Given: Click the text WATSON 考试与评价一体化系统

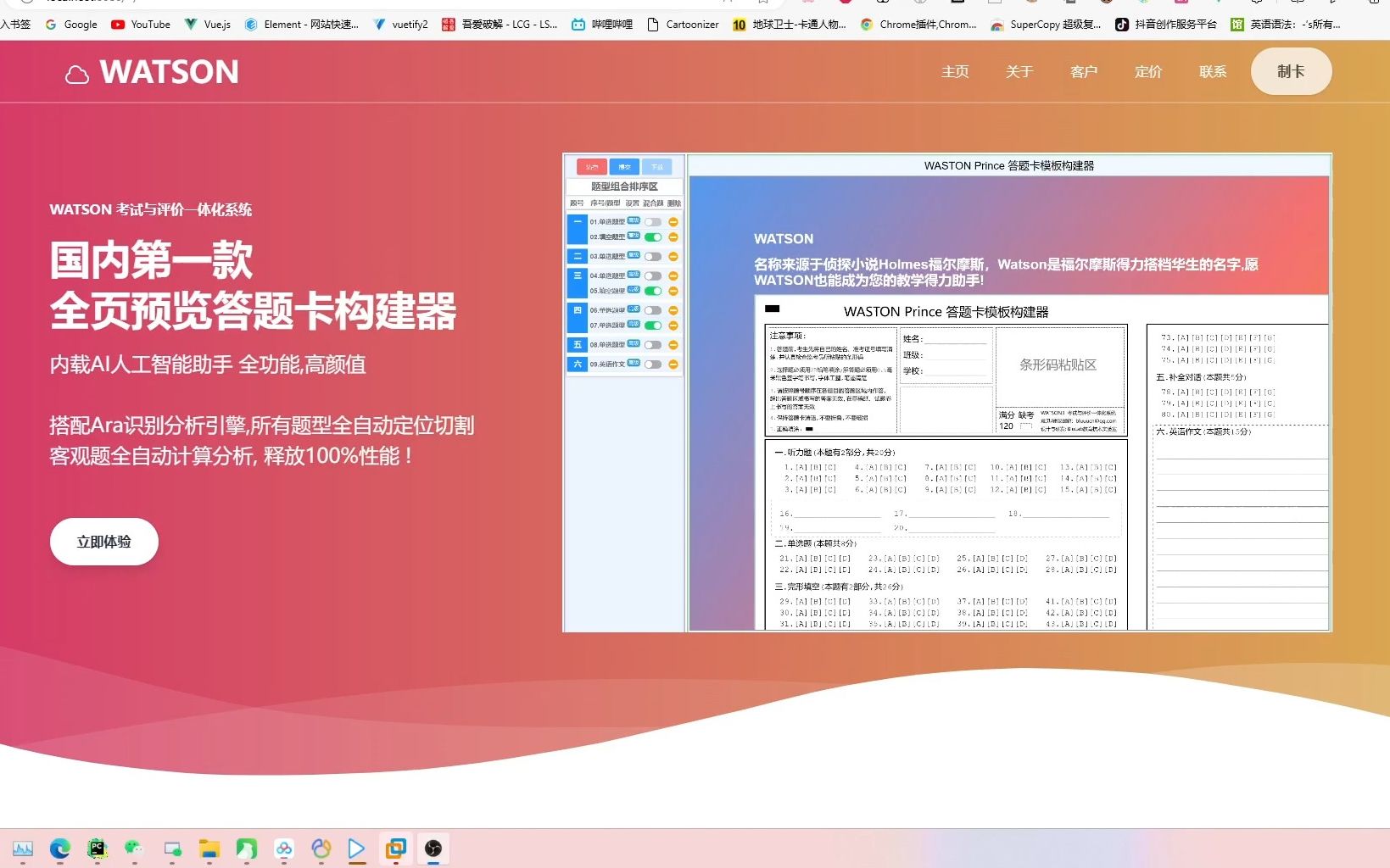Looking at the screenshot, I should pos(151,209).
